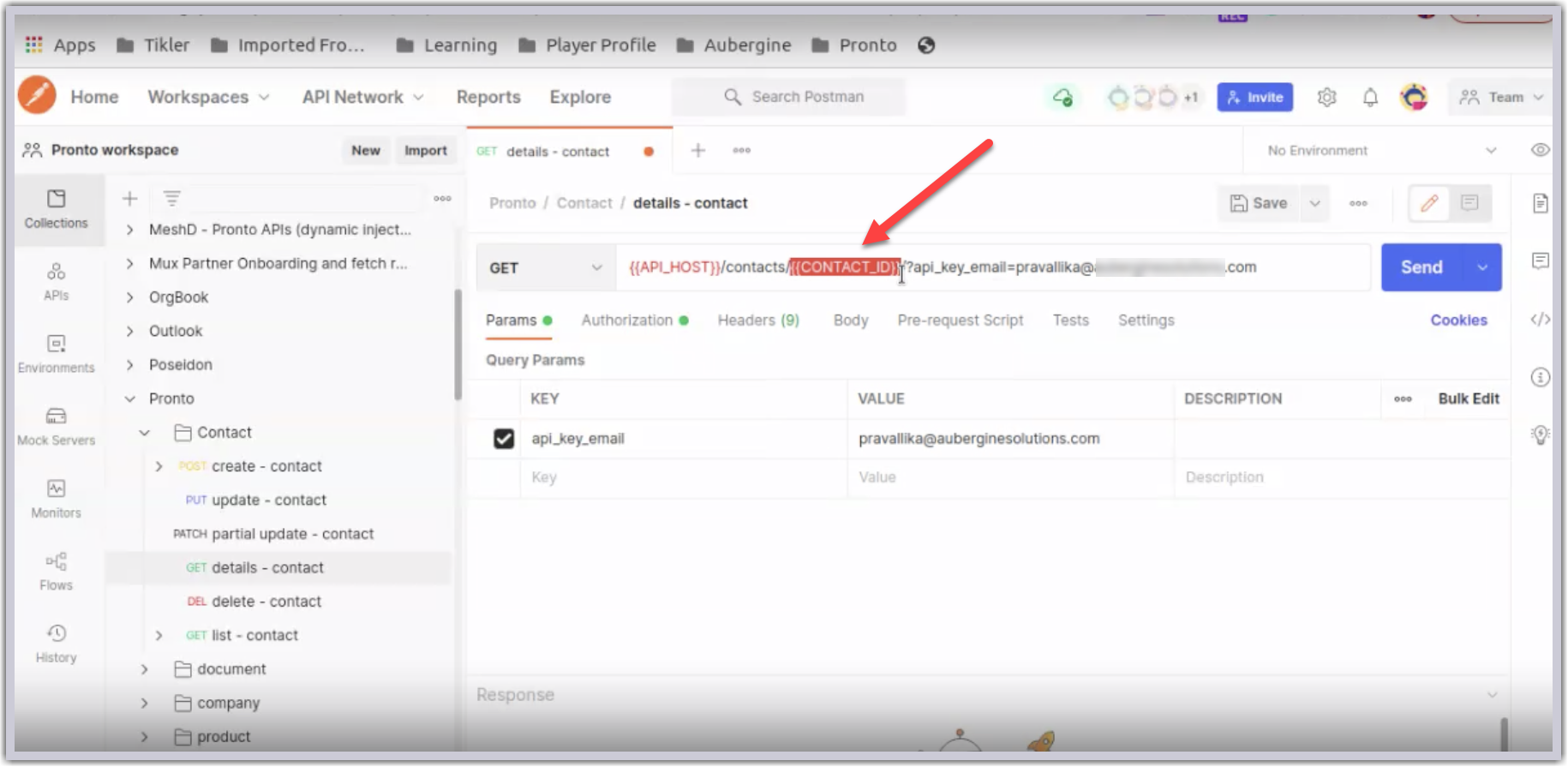Open the Save options dropdown arrow

point(1314,203)
